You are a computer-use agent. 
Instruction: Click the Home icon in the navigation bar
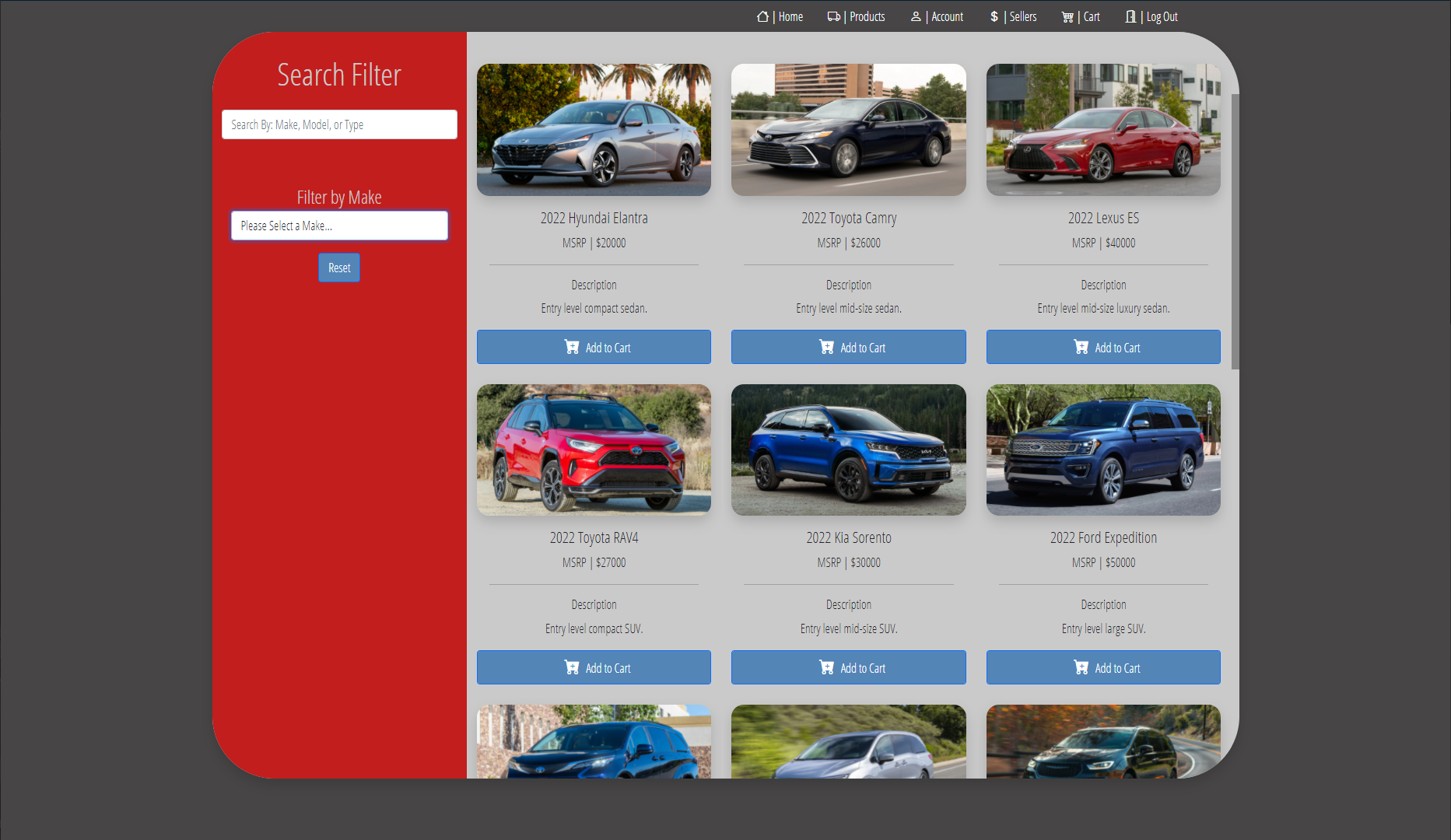pos(762,16)
